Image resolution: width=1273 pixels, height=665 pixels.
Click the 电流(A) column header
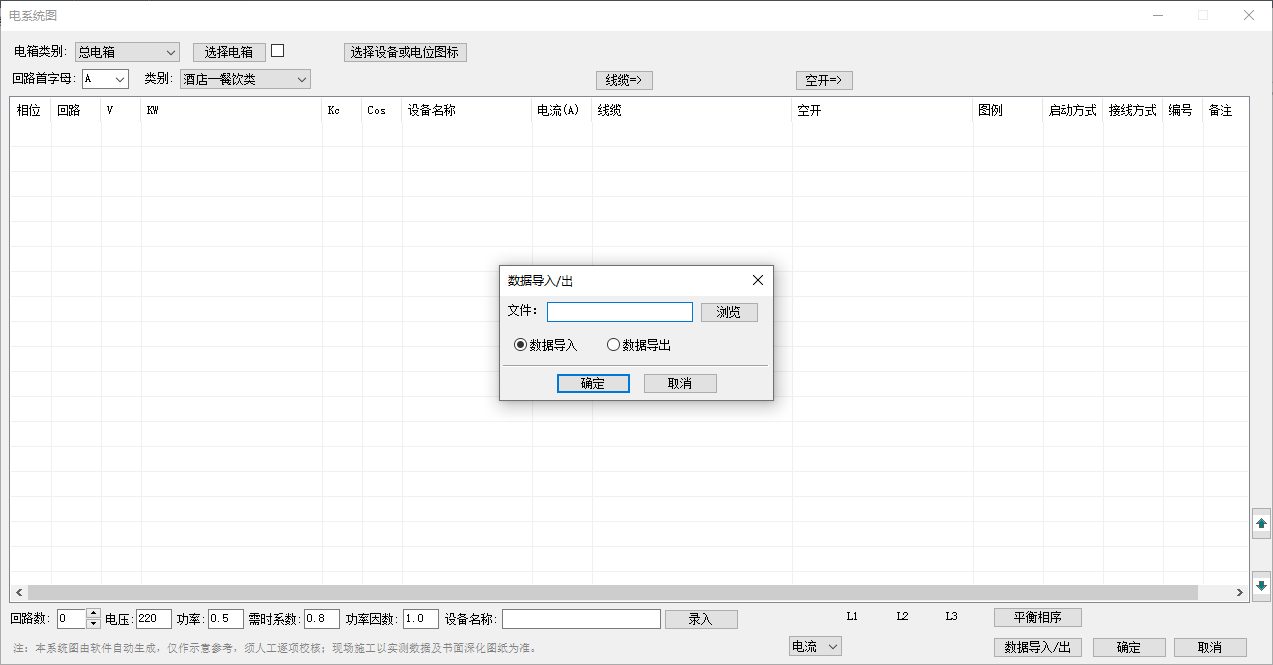562,111
